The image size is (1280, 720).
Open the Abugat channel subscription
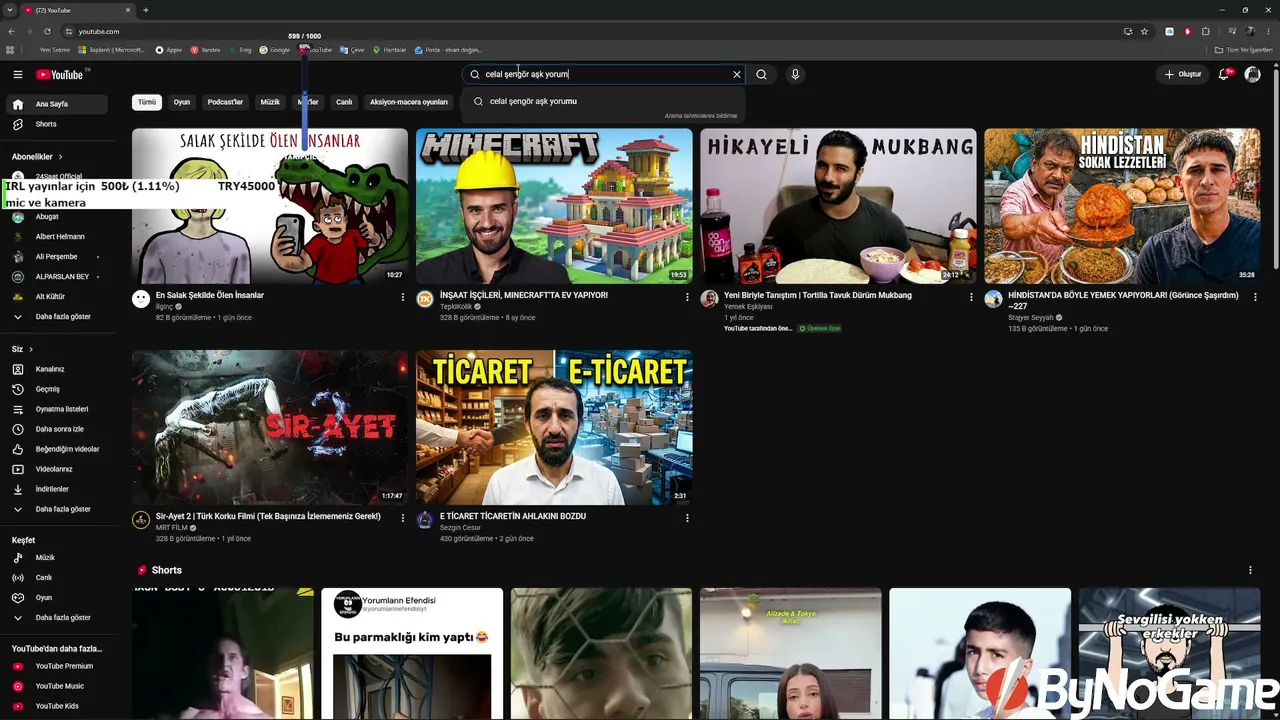(x=57, y=217)
